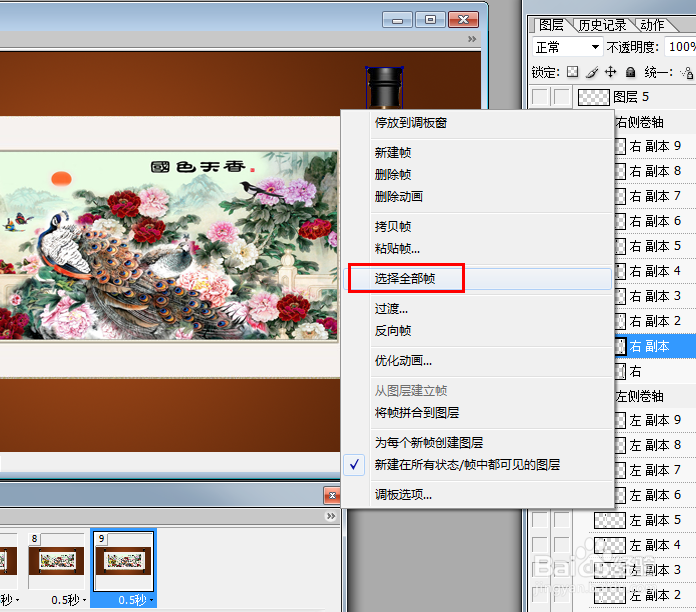The image size is (696, 612).
Task: Switch to the 图层 tab
Action: (550, 25)
